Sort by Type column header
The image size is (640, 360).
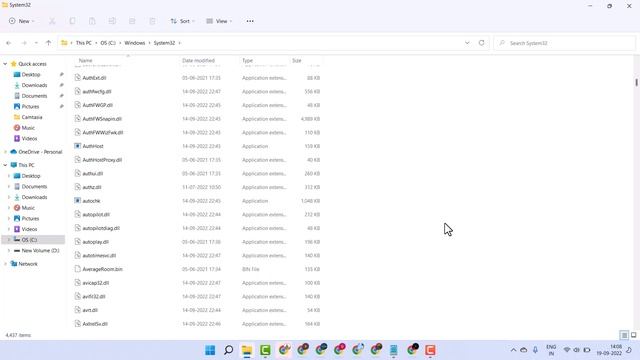(x=247, y=60)
